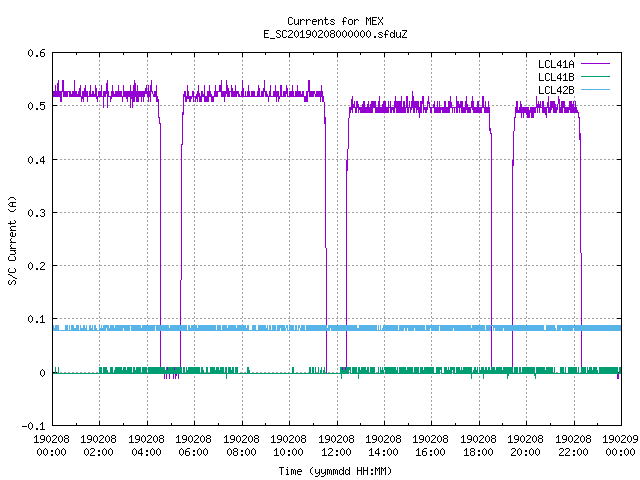Image resolution: width=640 pixels, height=480 pixels.
Task: Click the x-axis tick '190208 08:00'
Action: click(x=241, y=446)
